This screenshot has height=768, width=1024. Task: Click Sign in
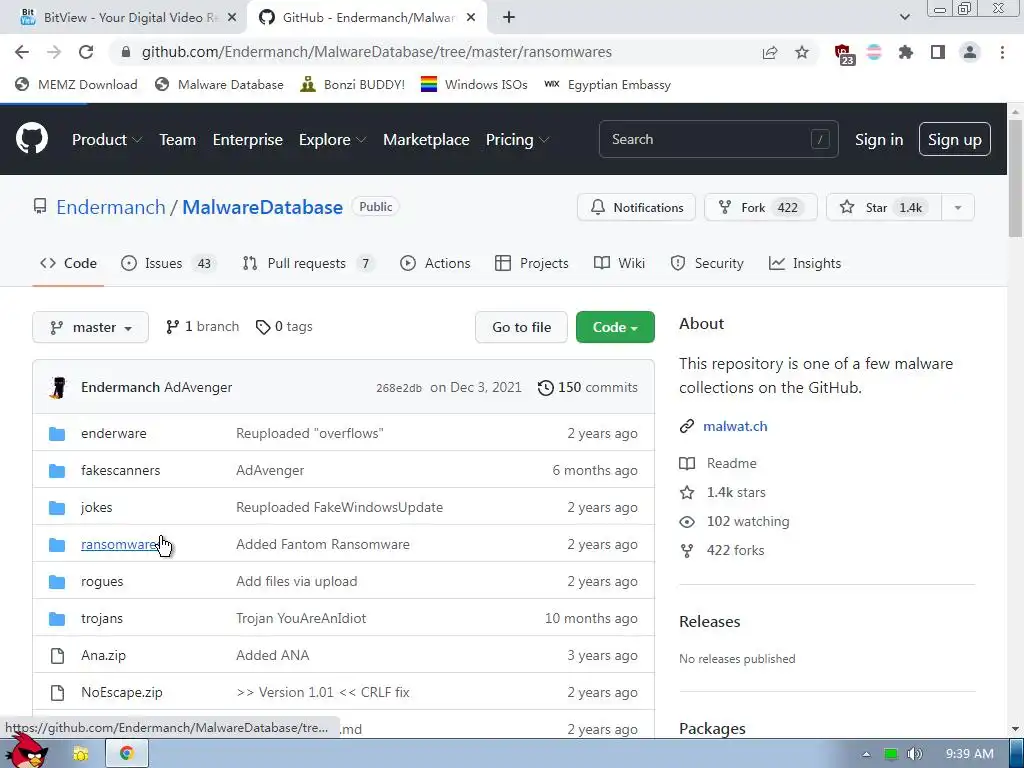pos(879,140)
